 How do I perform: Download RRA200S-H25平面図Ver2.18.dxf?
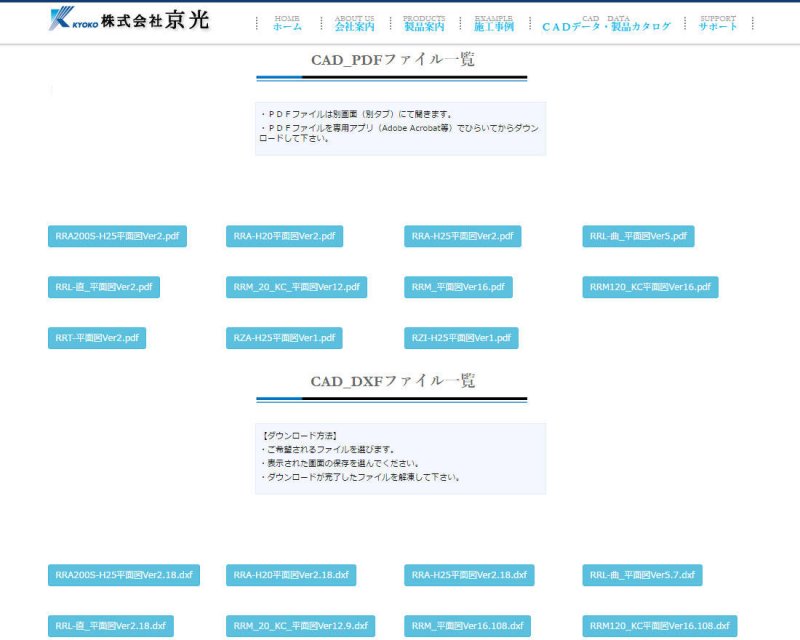click(x=124, y=575)
